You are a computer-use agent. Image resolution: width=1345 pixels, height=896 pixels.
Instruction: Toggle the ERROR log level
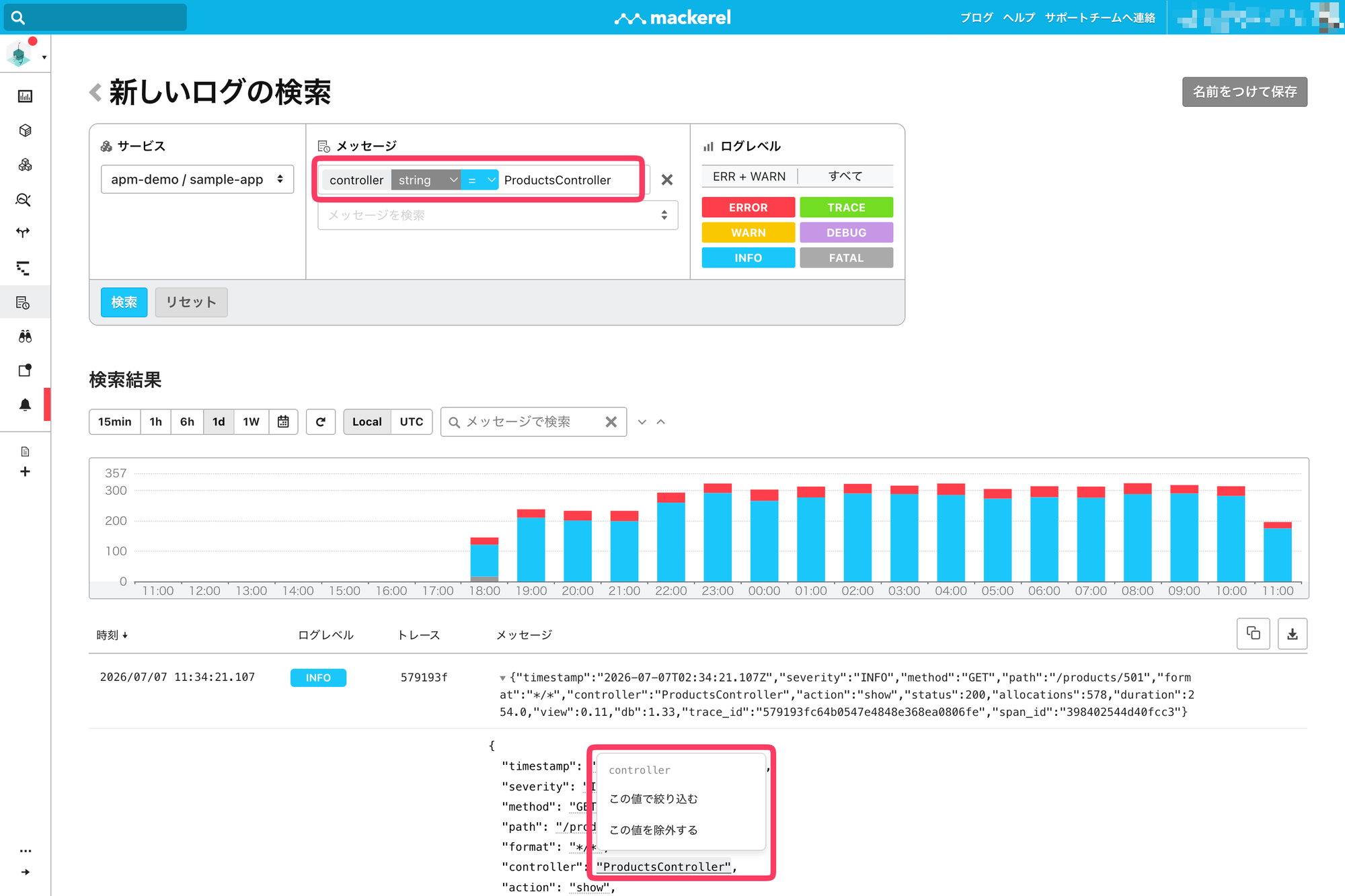pos(748,208)
